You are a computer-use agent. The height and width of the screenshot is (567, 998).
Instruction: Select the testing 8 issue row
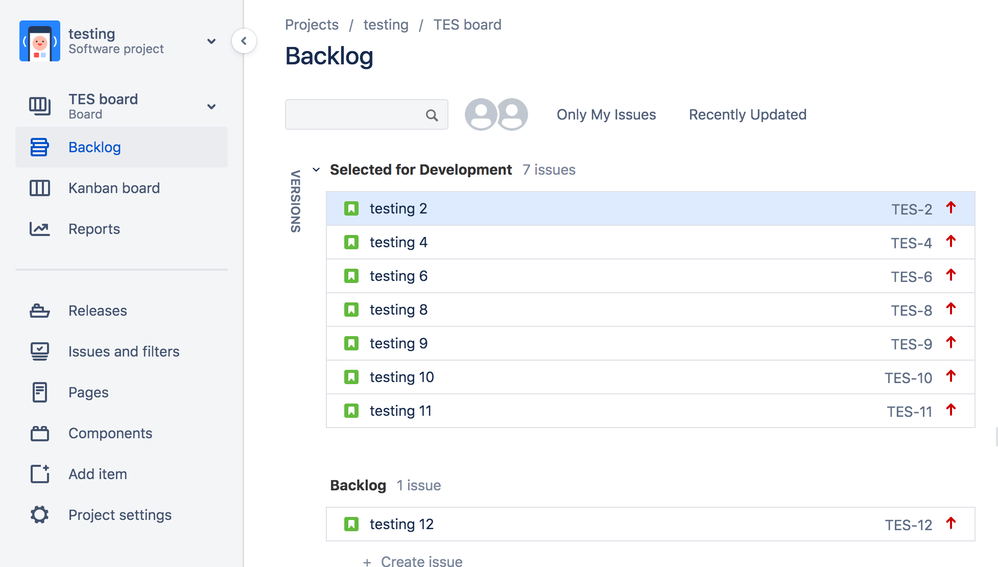click(650, 310)
